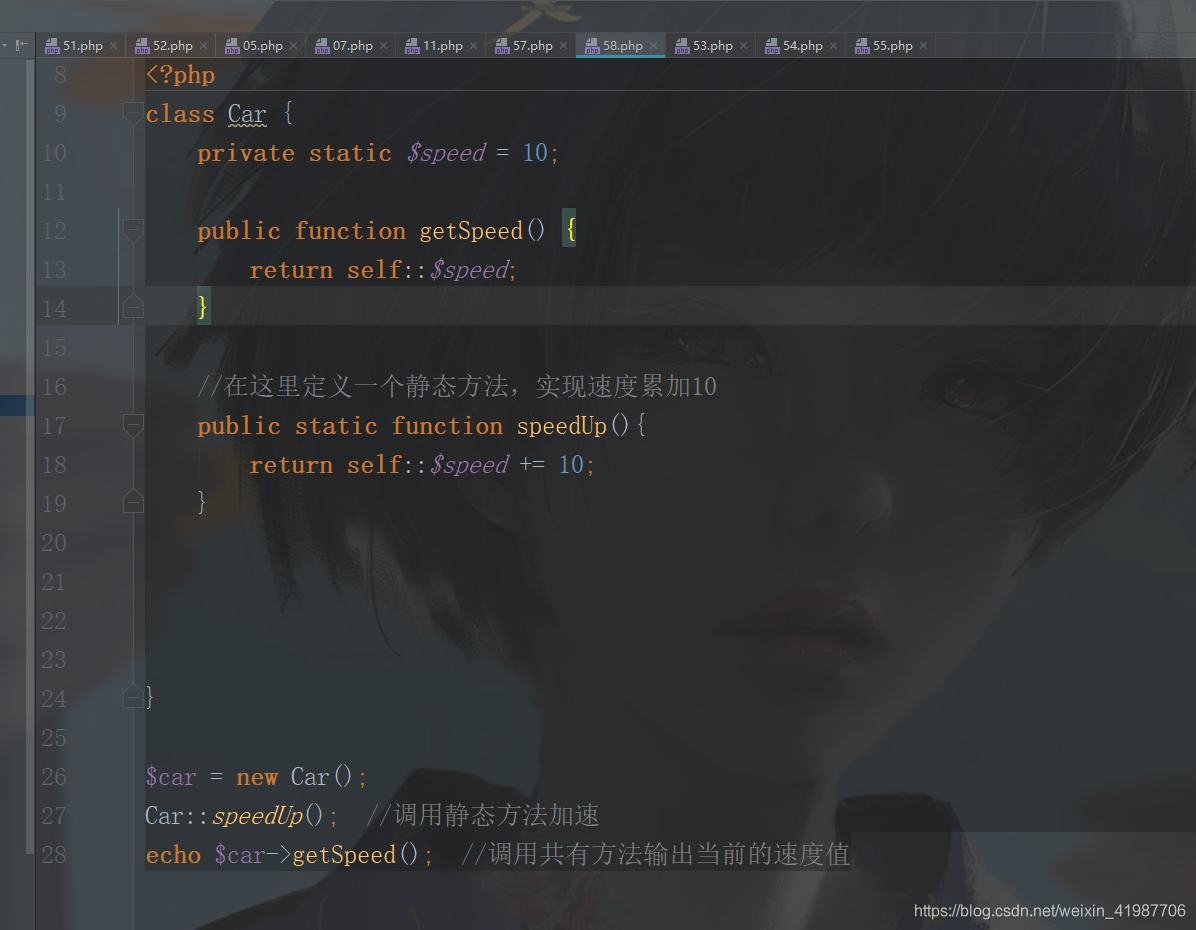
Task: Click the getSpeed fold end marker on line 14
Action: pyautogui.click(x=133, y=307)
